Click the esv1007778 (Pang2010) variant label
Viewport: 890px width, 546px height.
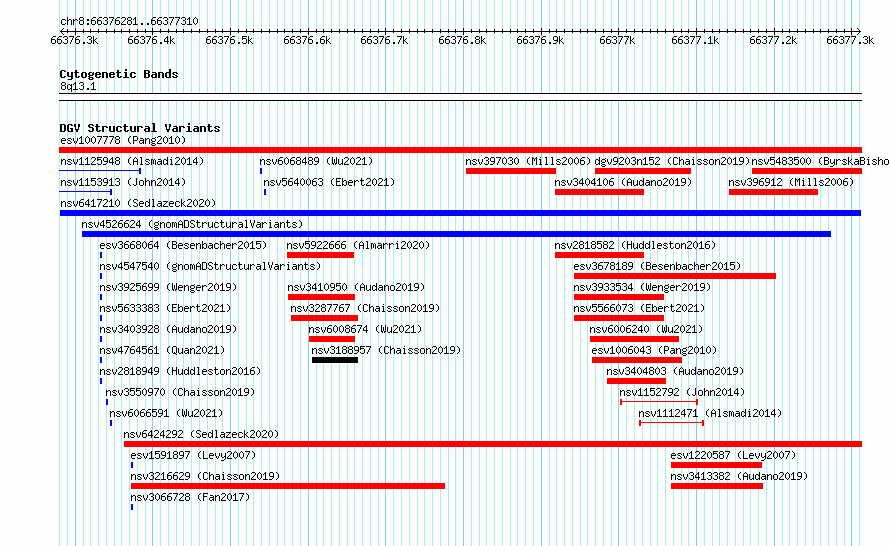click(123, 140)
